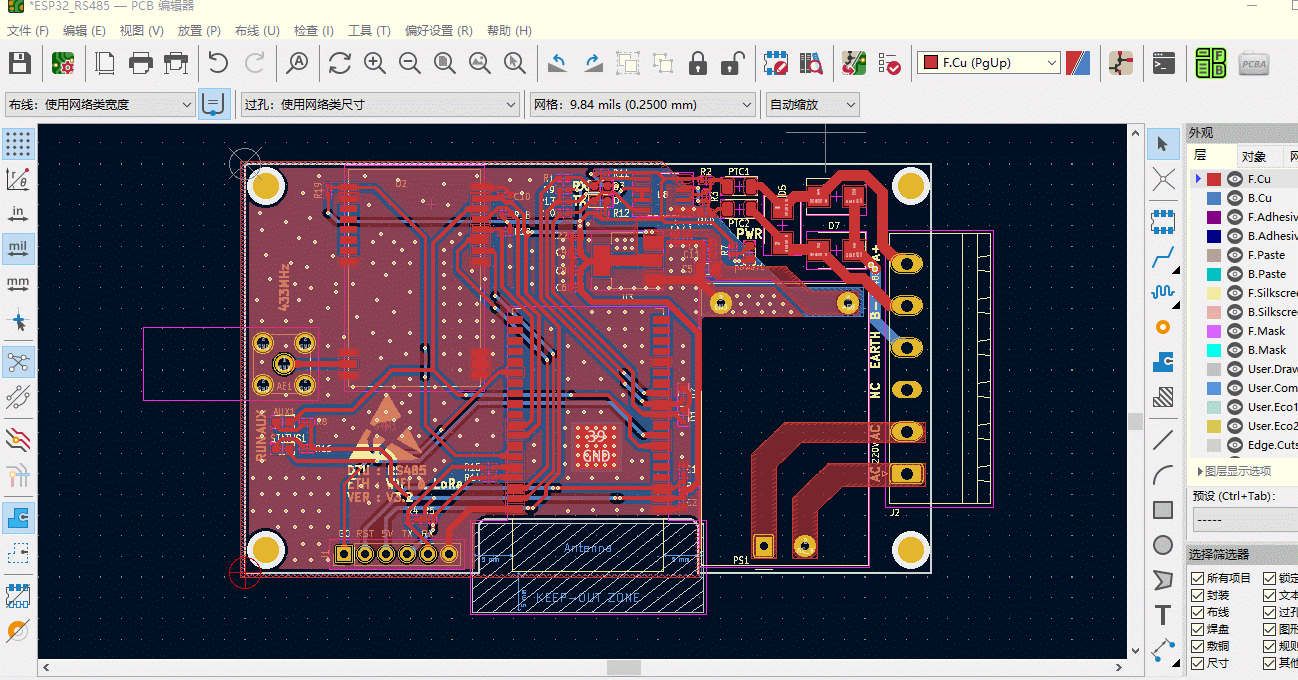Zoom to fit objects
Image resolution: width=1298 pixels, height=680 pixels.
point(480,64)
